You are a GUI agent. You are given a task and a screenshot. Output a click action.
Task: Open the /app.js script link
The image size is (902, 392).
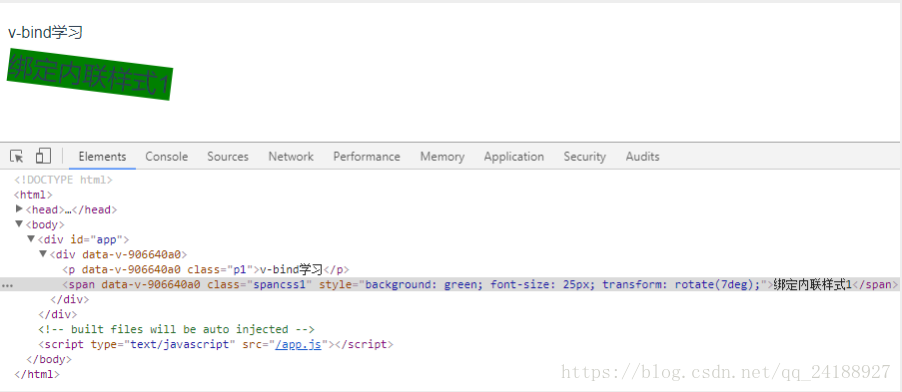coord(298,345)
